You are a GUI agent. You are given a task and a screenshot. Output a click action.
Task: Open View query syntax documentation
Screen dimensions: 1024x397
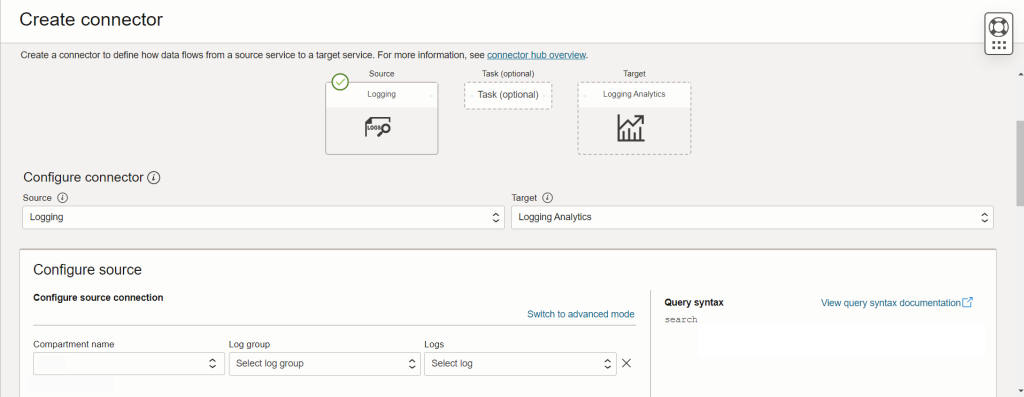pos(891,303)
